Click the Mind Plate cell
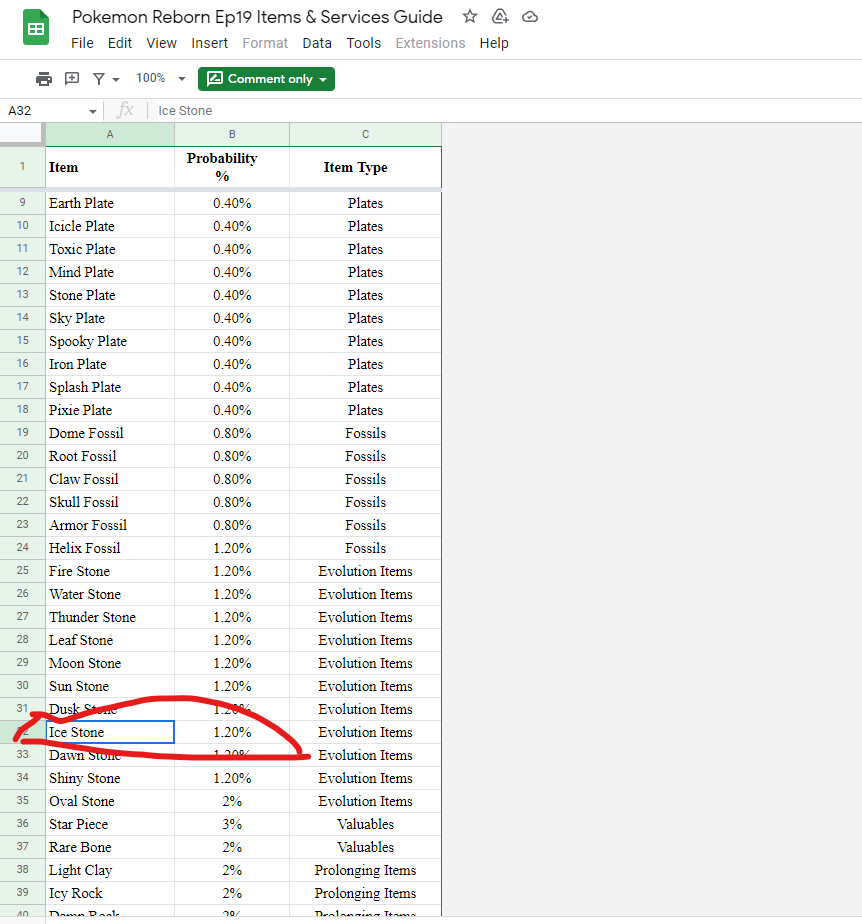 (110, 272)
